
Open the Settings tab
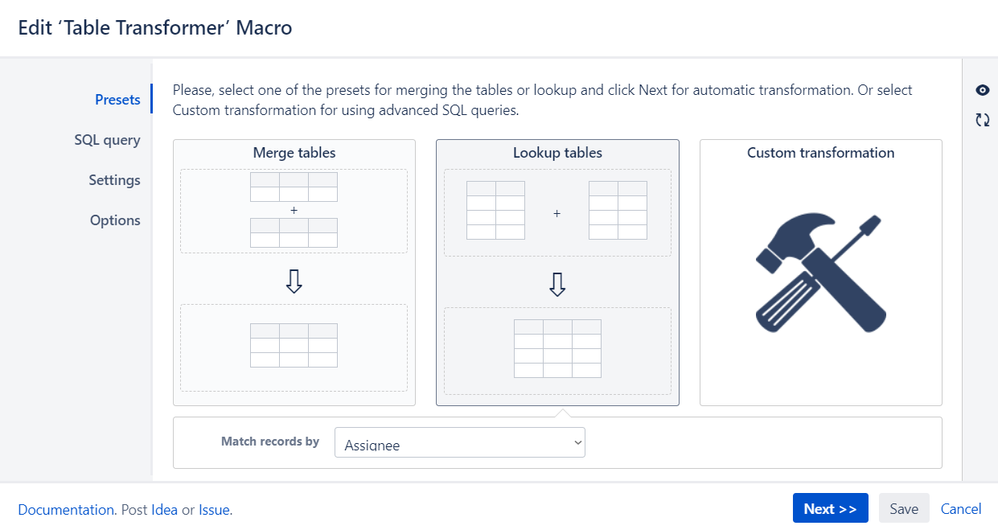[x=115, y=180]
